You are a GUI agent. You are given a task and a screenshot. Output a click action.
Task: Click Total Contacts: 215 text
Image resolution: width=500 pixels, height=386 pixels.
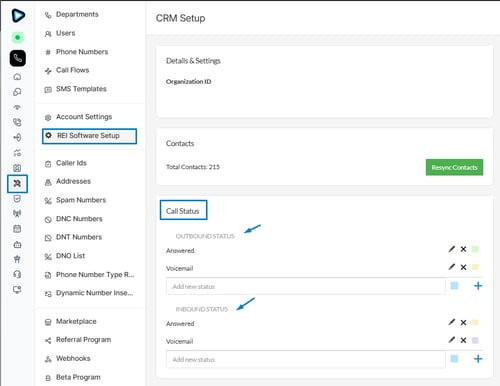click(193, 167)
